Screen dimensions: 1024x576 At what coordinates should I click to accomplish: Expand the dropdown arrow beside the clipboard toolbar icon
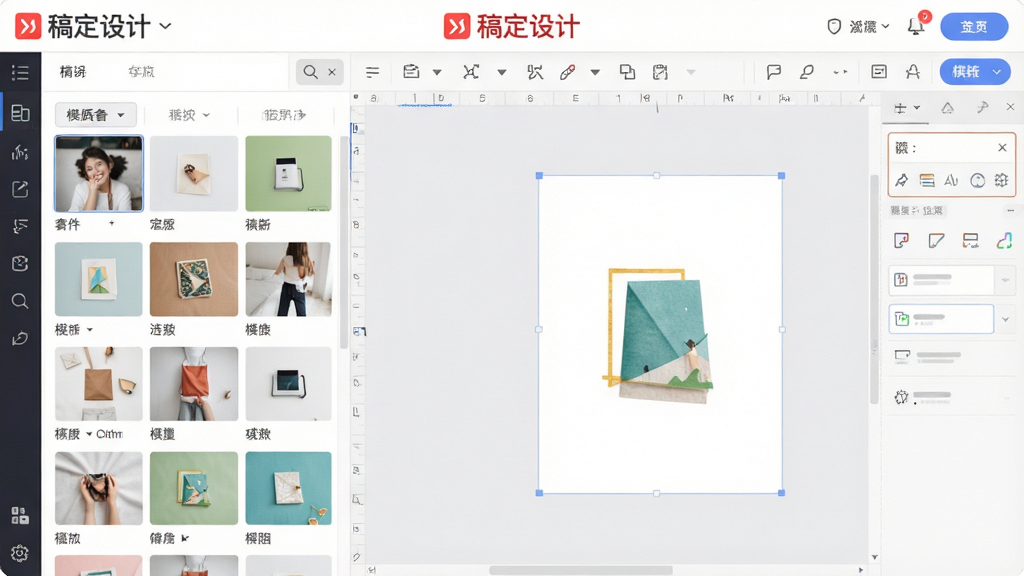(x=437, y=72)
